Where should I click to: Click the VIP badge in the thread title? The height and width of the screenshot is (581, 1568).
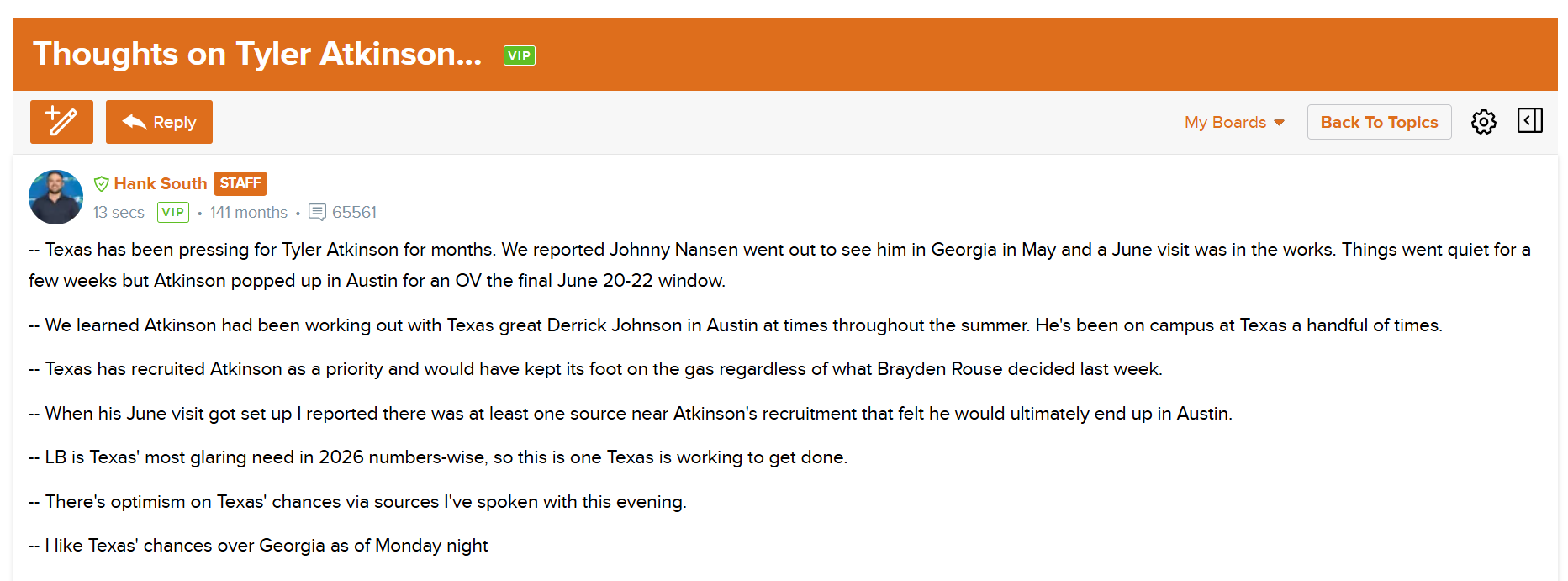pos(520,55)
